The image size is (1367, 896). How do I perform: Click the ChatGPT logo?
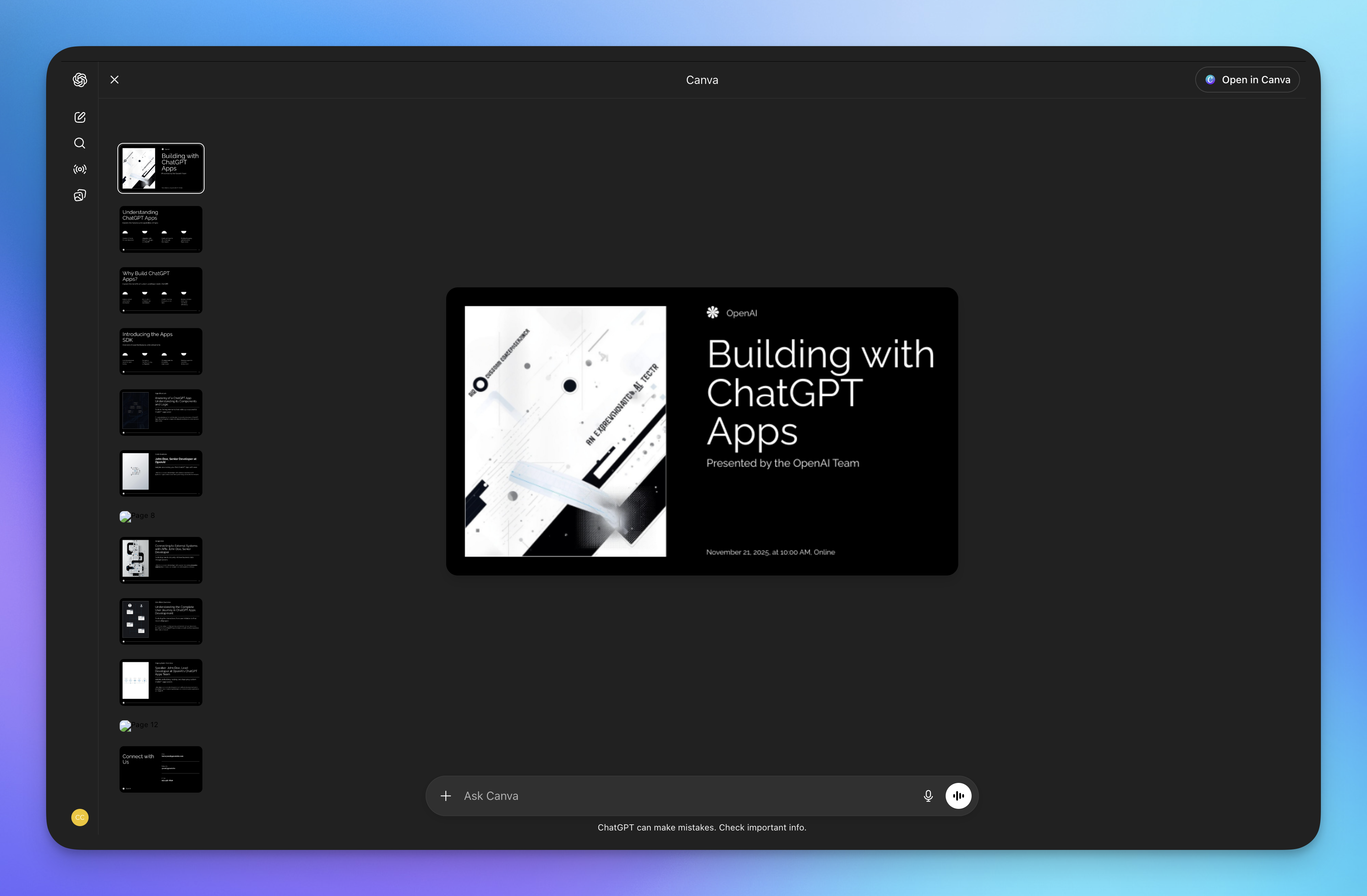pyautogui.click(x=80, y=80)
